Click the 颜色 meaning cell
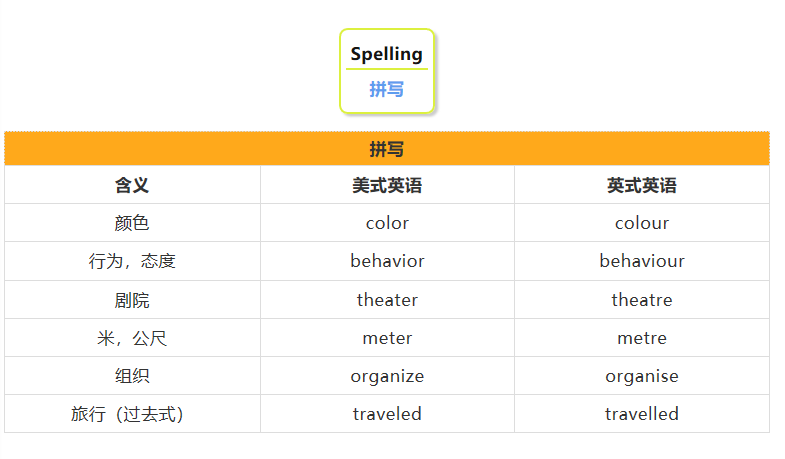 point(132,223)
